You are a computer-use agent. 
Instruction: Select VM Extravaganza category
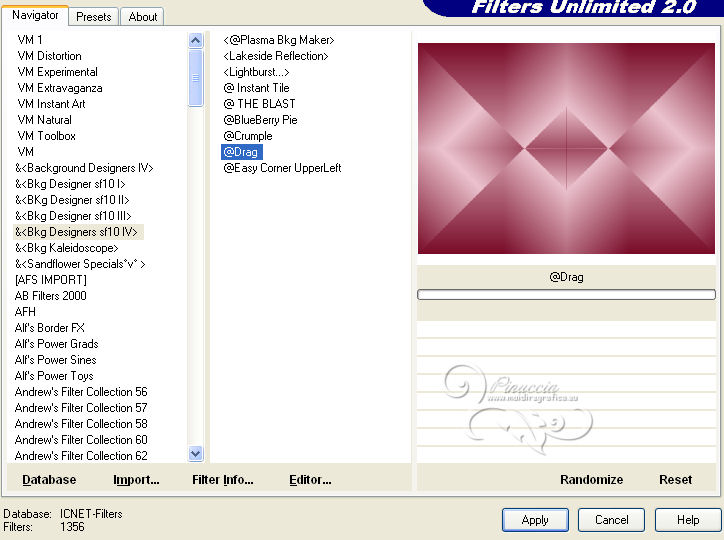(x=60, y=88)
